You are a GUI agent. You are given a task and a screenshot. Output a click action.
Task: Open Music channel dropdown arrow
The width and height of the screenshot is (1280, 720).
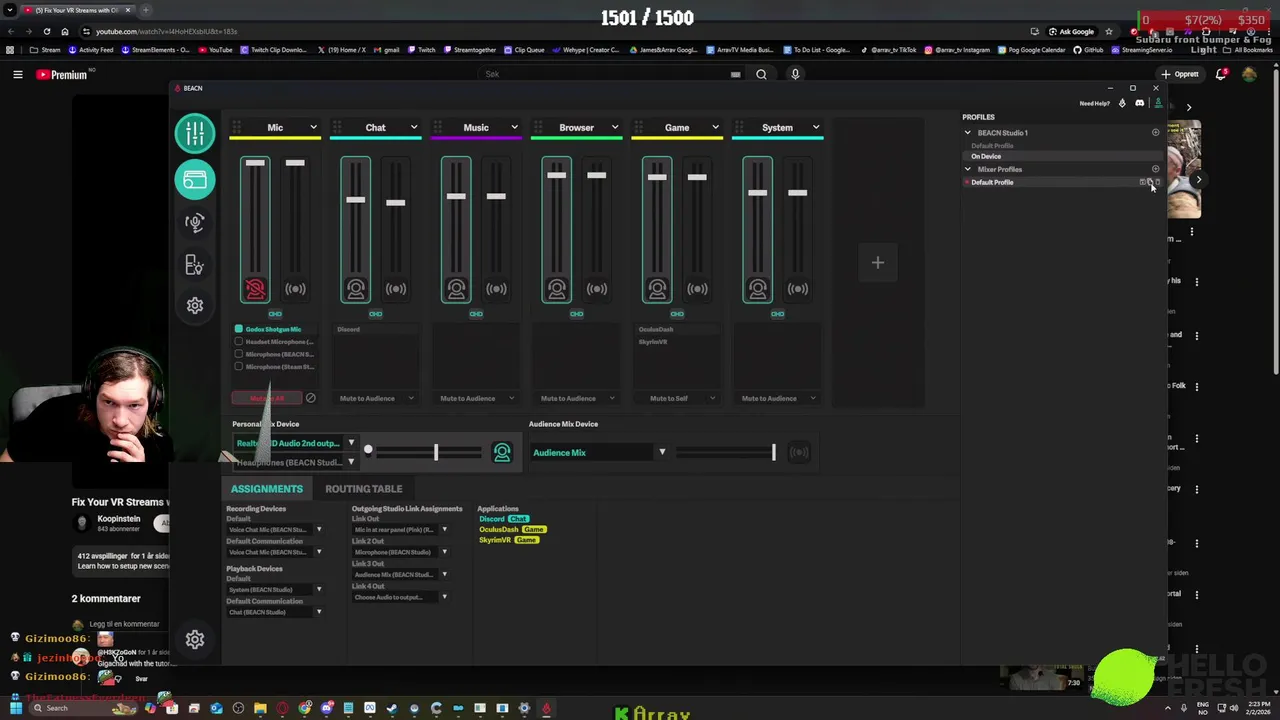click(514, 128)
